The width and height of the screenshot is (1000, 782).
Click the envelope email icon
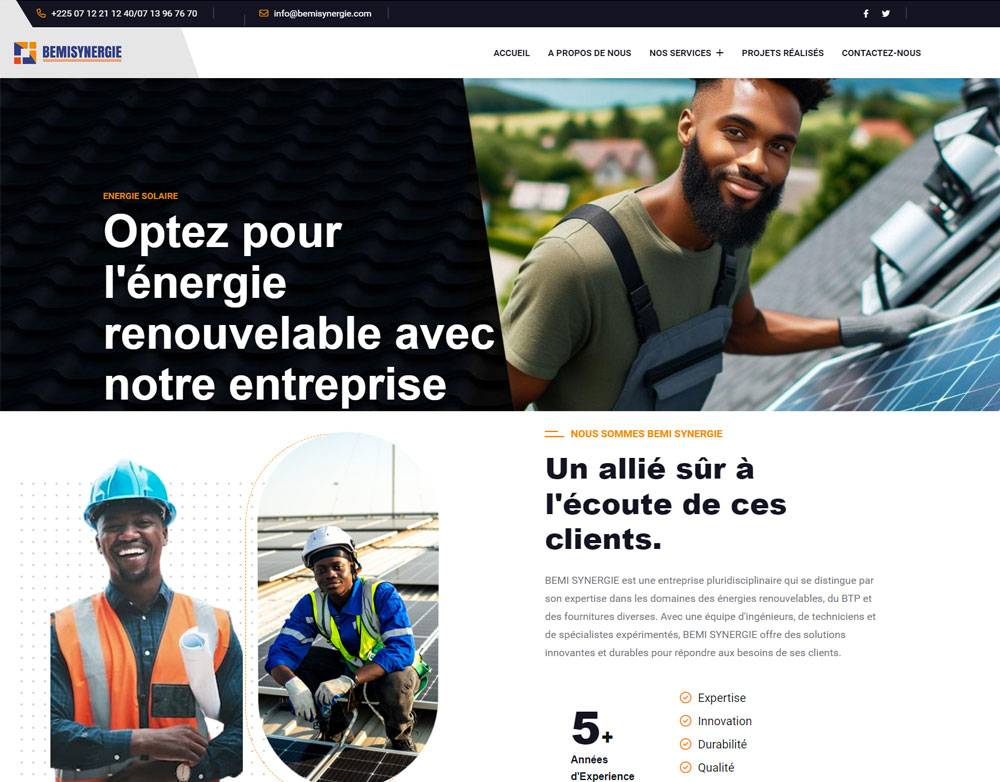[x=263, y=13]
